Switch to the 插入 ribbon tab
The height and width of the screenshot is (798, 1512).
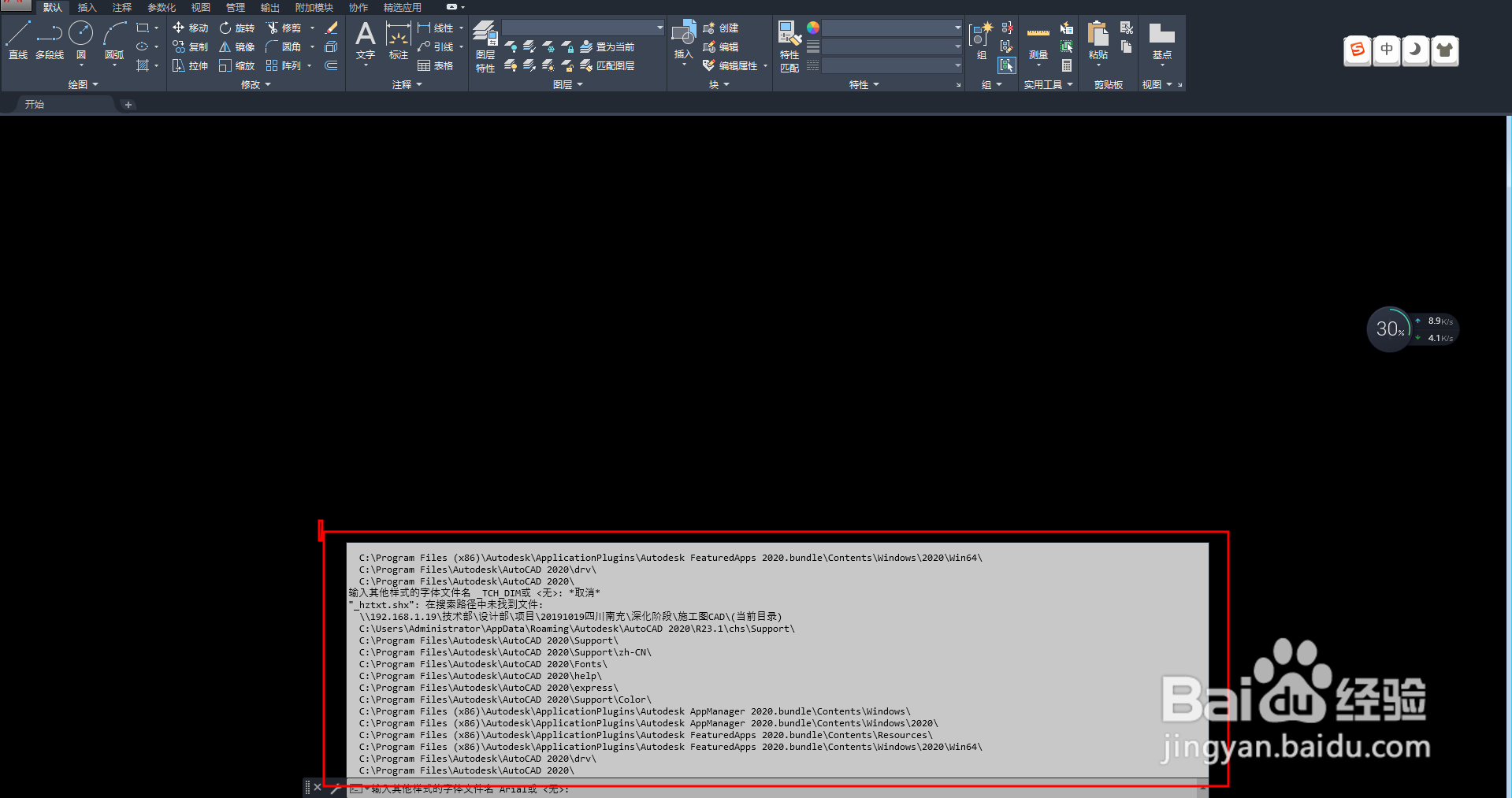(x=87, y=7)
